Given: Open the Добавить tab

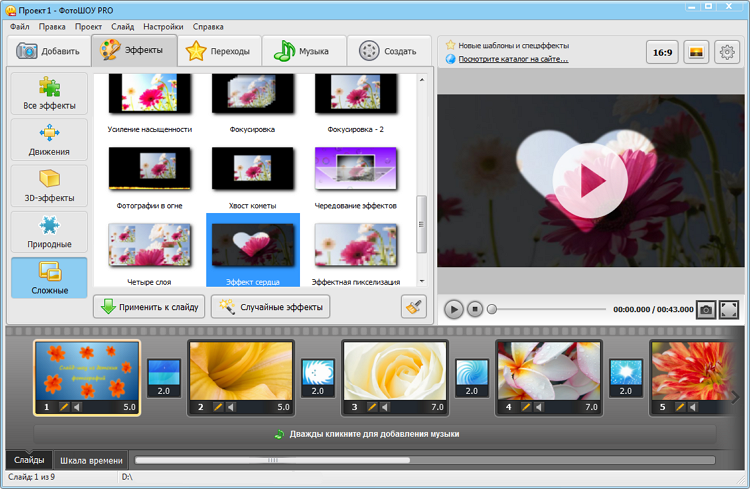Looking at the screenshot, I should pos(49,51).
